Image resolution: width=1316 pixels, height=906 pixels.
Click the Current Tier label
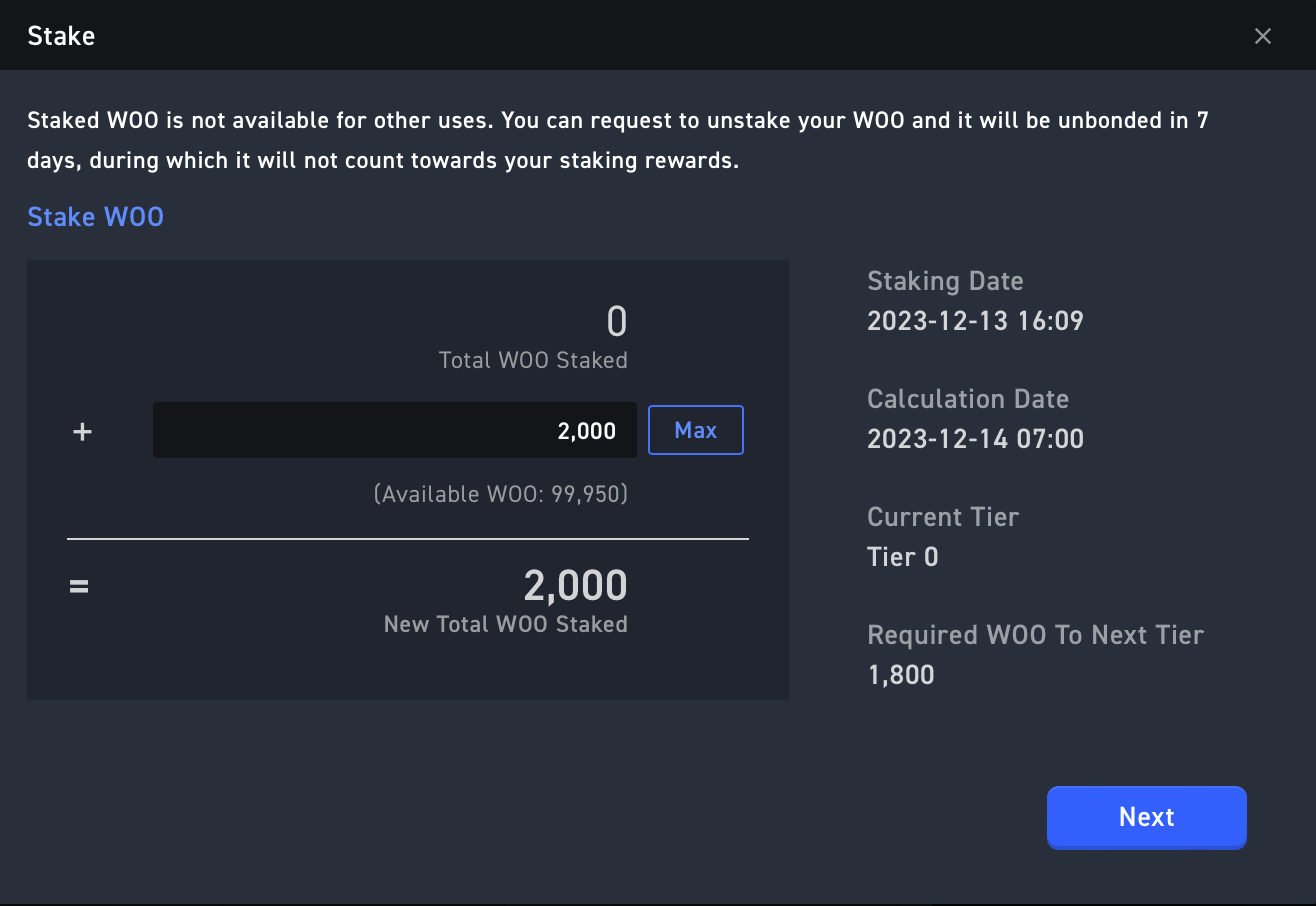[x=943, y=517]
